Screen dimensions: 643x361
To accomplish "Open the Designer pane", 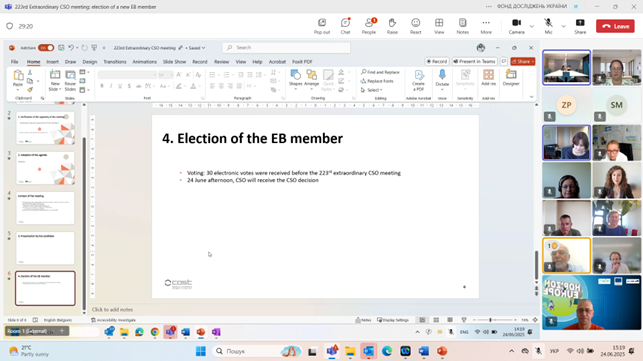I will coord(511,78).
